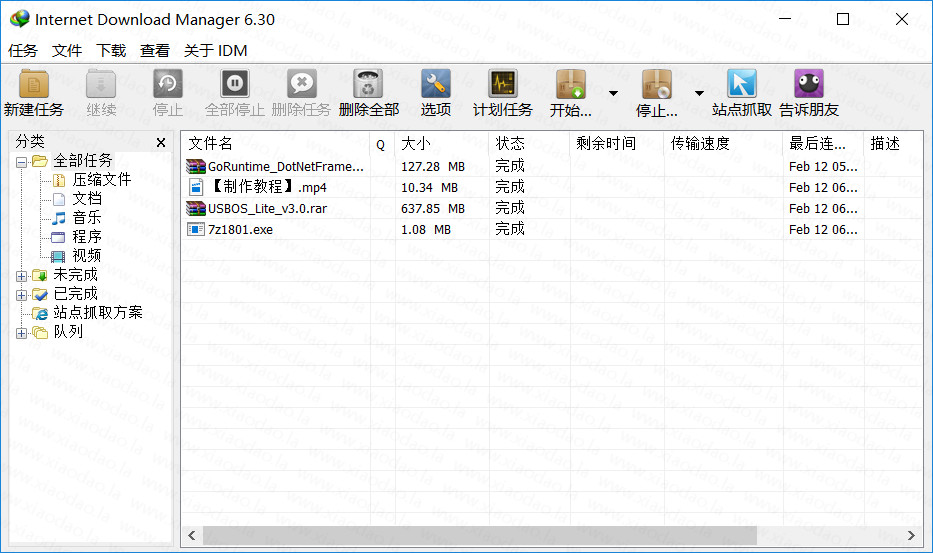Open the 文件 menu

[x=67, y=51]
